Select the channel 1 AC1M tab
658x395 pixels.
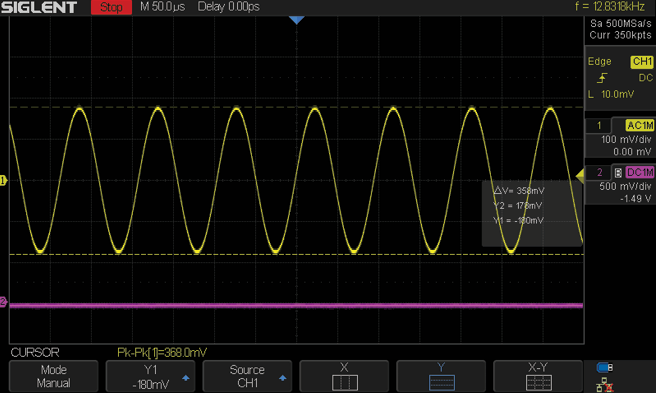point(640,126)
